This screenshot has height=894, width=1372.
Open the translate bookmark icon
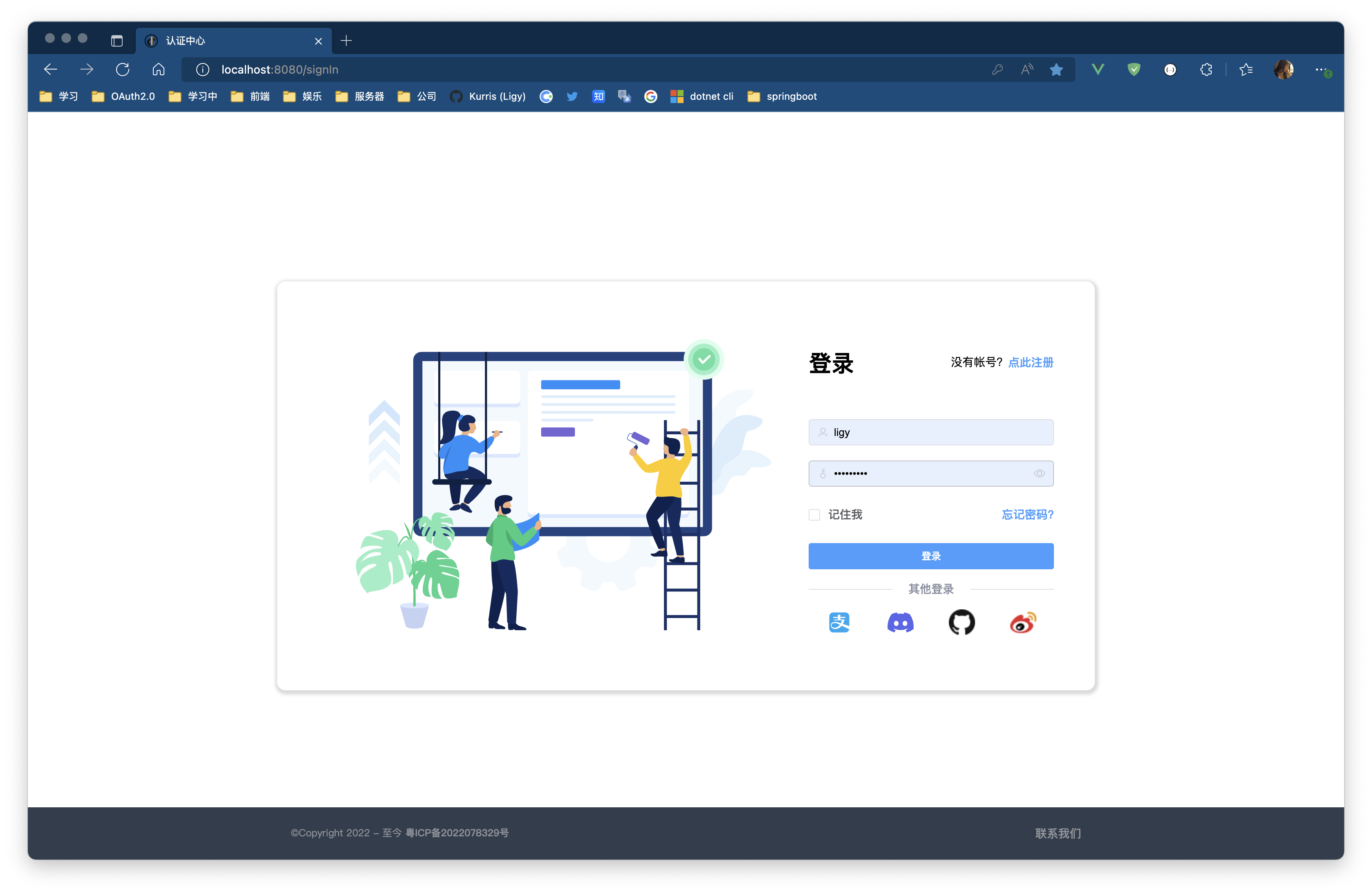coord(624,97)
